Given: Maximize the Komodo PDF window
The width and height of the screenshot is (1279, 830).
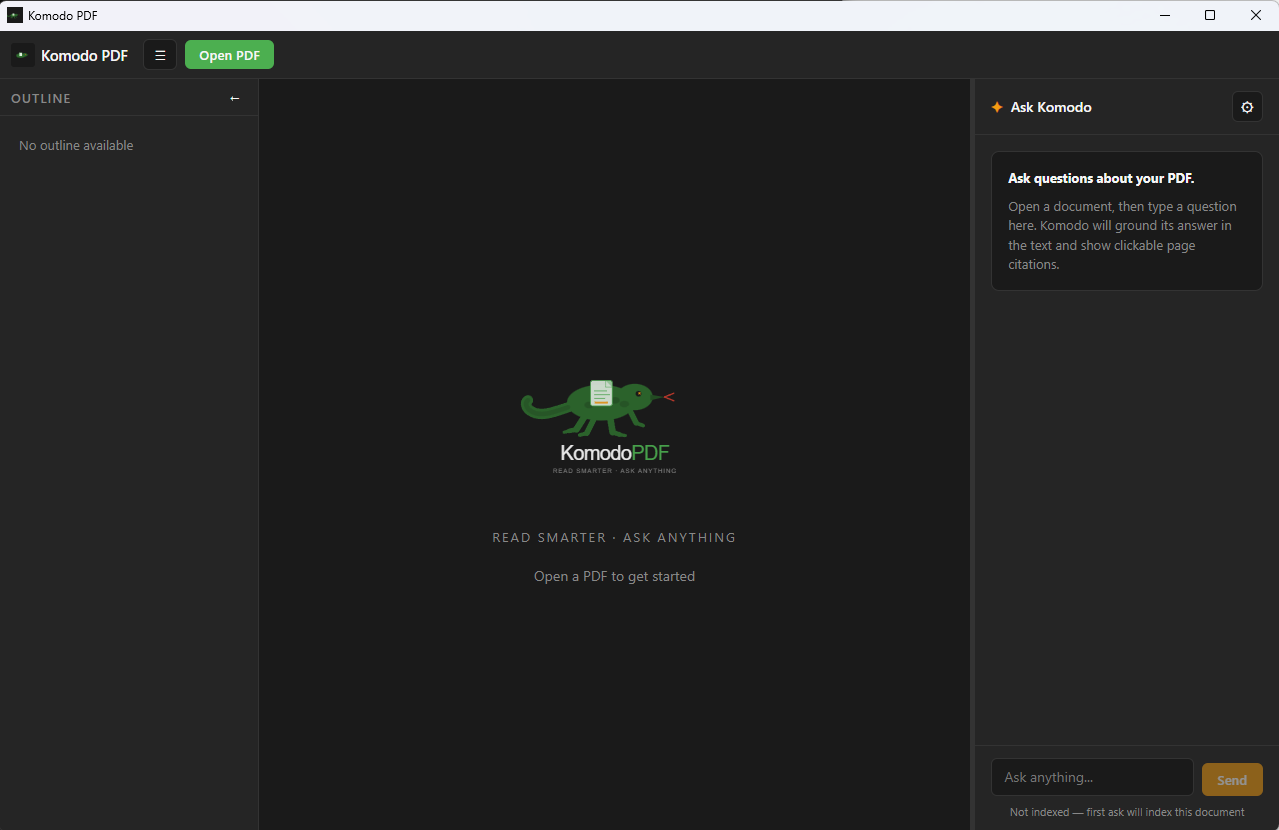Looking at the screenshot, I should click(1210, 15).
